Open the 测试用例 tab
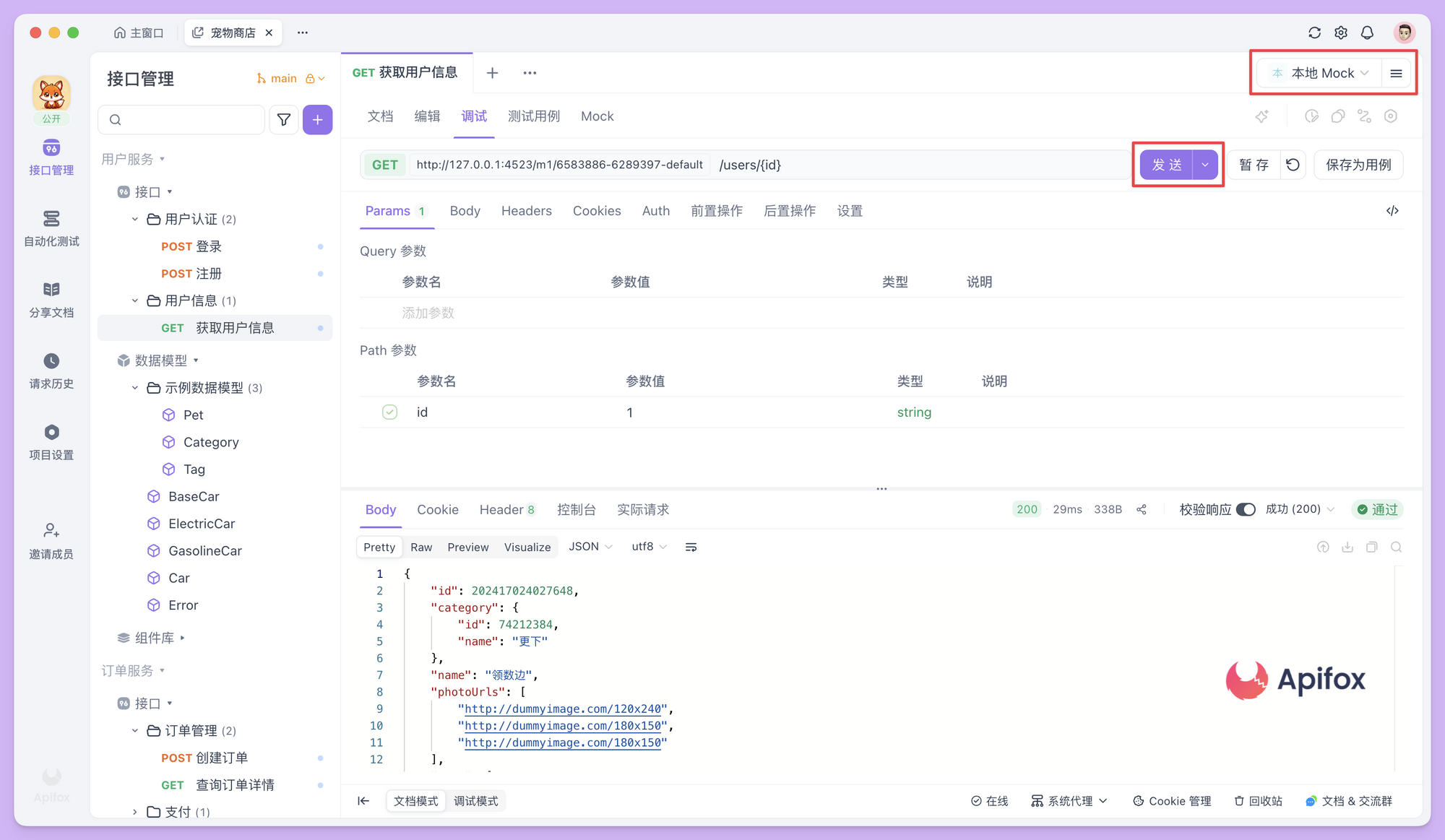The height and width of the screenshot is (840, 1445). pos(533,116)
